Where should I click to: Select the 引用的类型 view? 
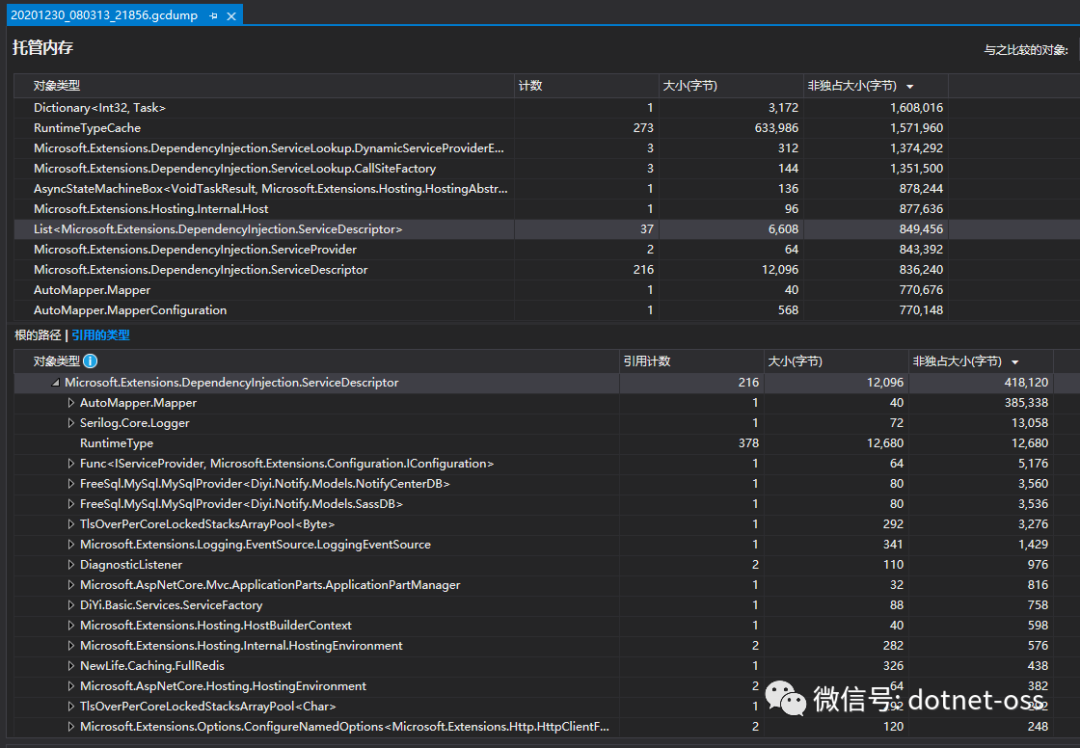(100, 334)
